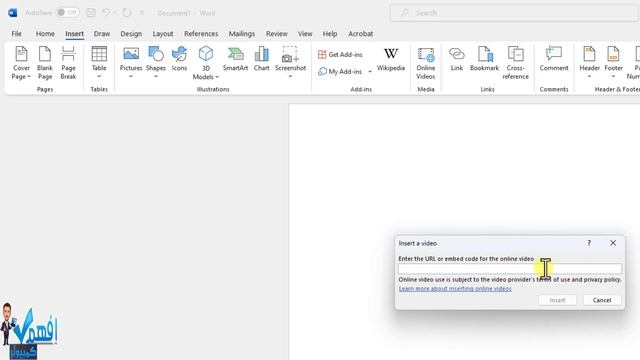This screenshot has height=360, width=640.
Task: Insert a SmartArt graphic
Action: coord(235,59)
